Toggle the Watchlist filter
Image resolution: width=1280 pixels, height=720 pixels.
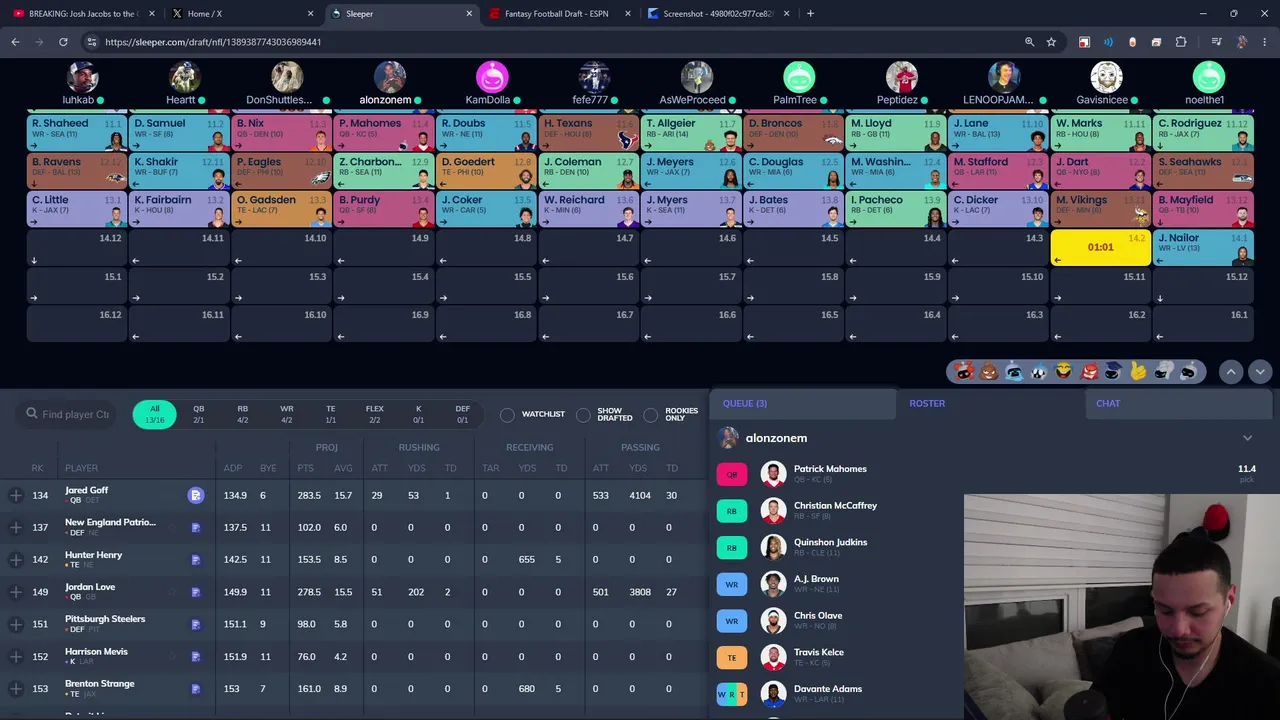point(533,414)
